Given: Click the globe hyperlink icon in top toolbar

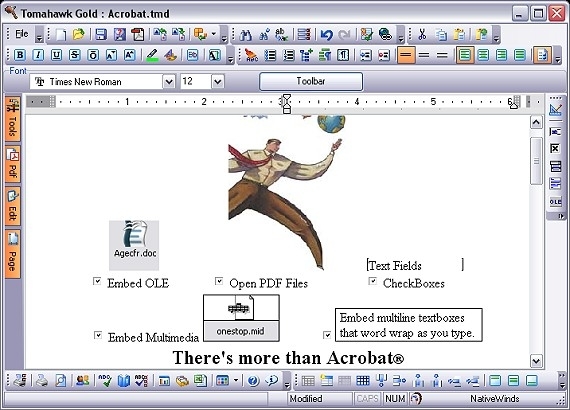Looking at the screenshot, I should click(385, 35).
